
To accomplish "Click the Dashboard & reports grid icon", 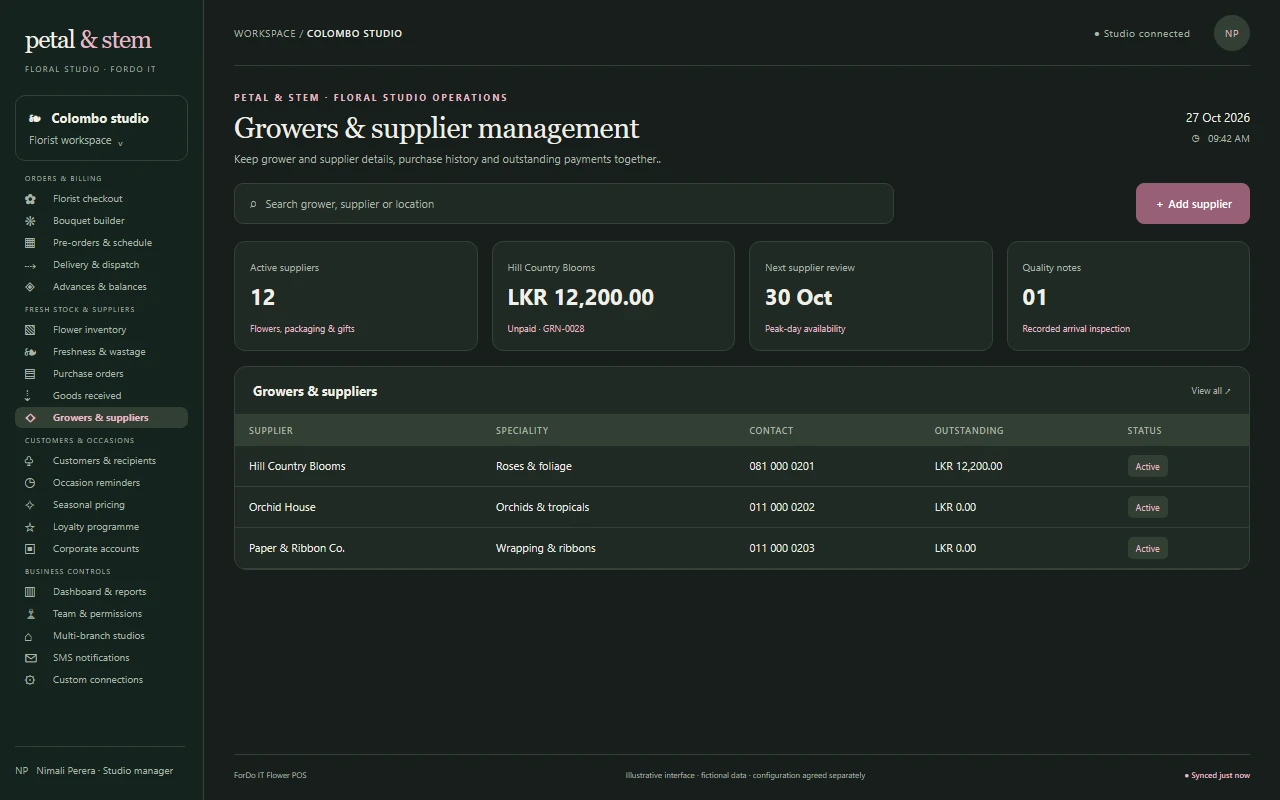I will [x=30, y=592].
